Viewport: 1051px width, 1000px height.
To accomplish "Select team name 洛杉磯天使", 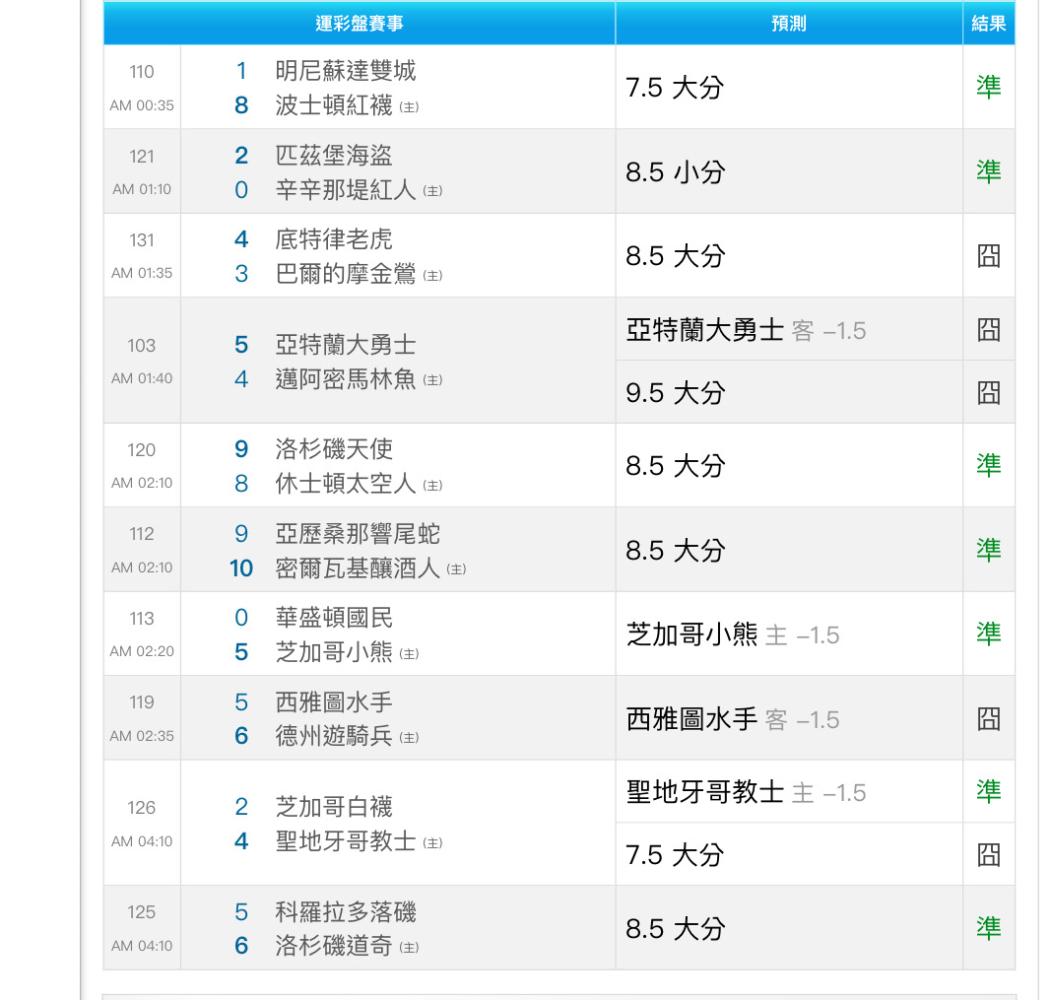I will [334, 448].
